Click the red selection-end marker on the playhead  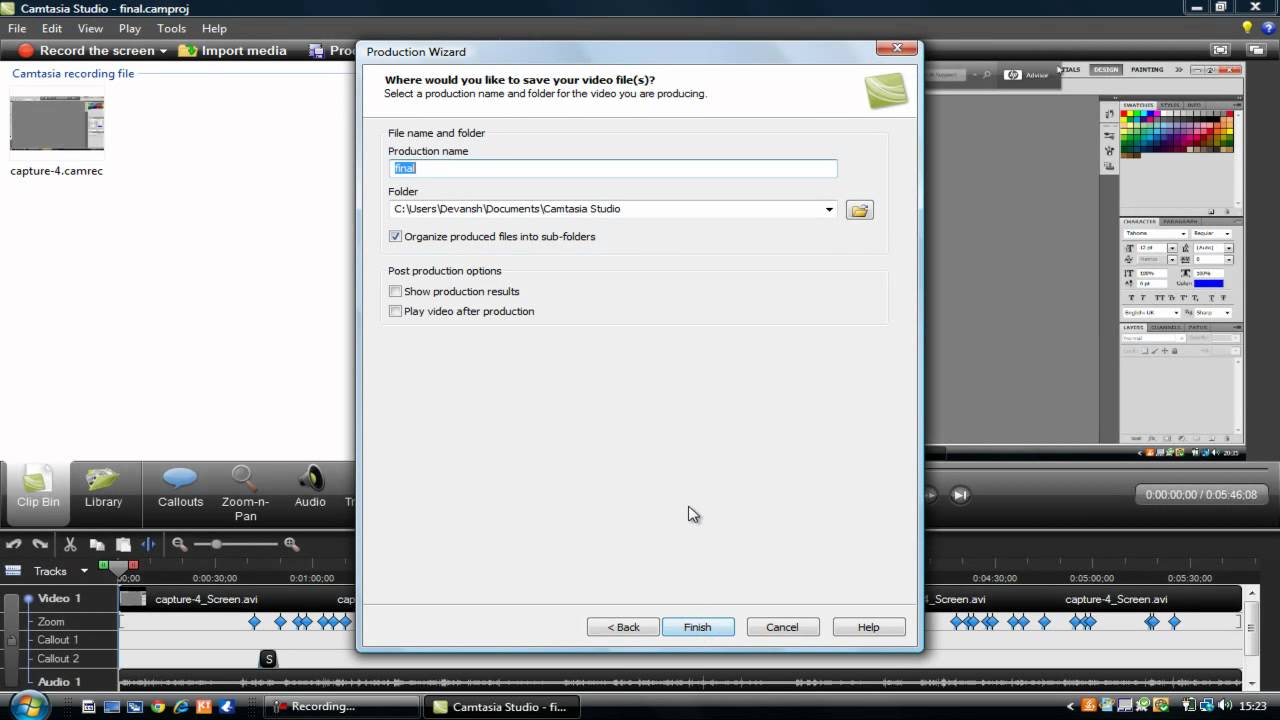click(x=133, y=565)
